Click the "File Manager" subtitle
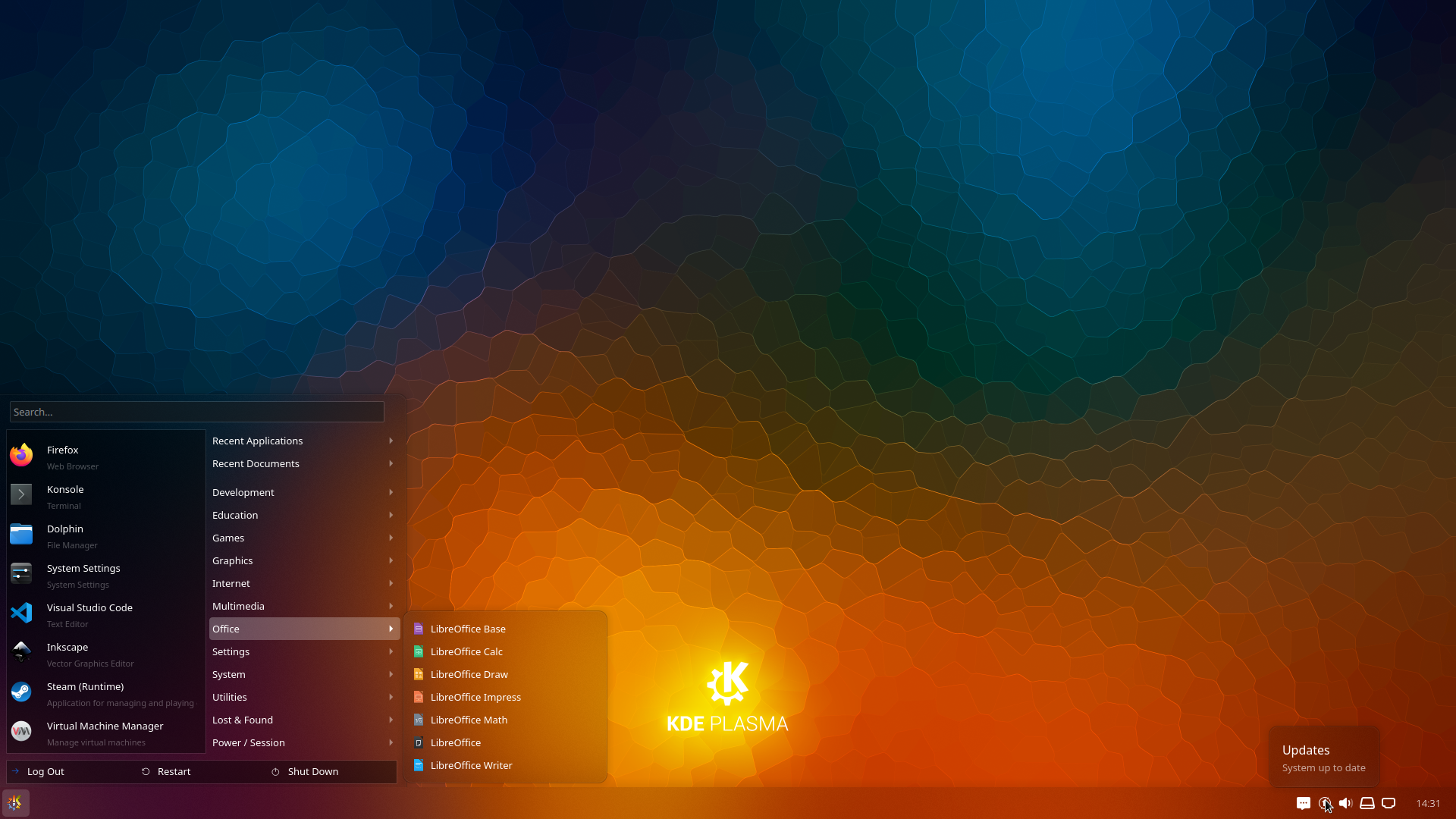1456x819 pixels. 72,545
